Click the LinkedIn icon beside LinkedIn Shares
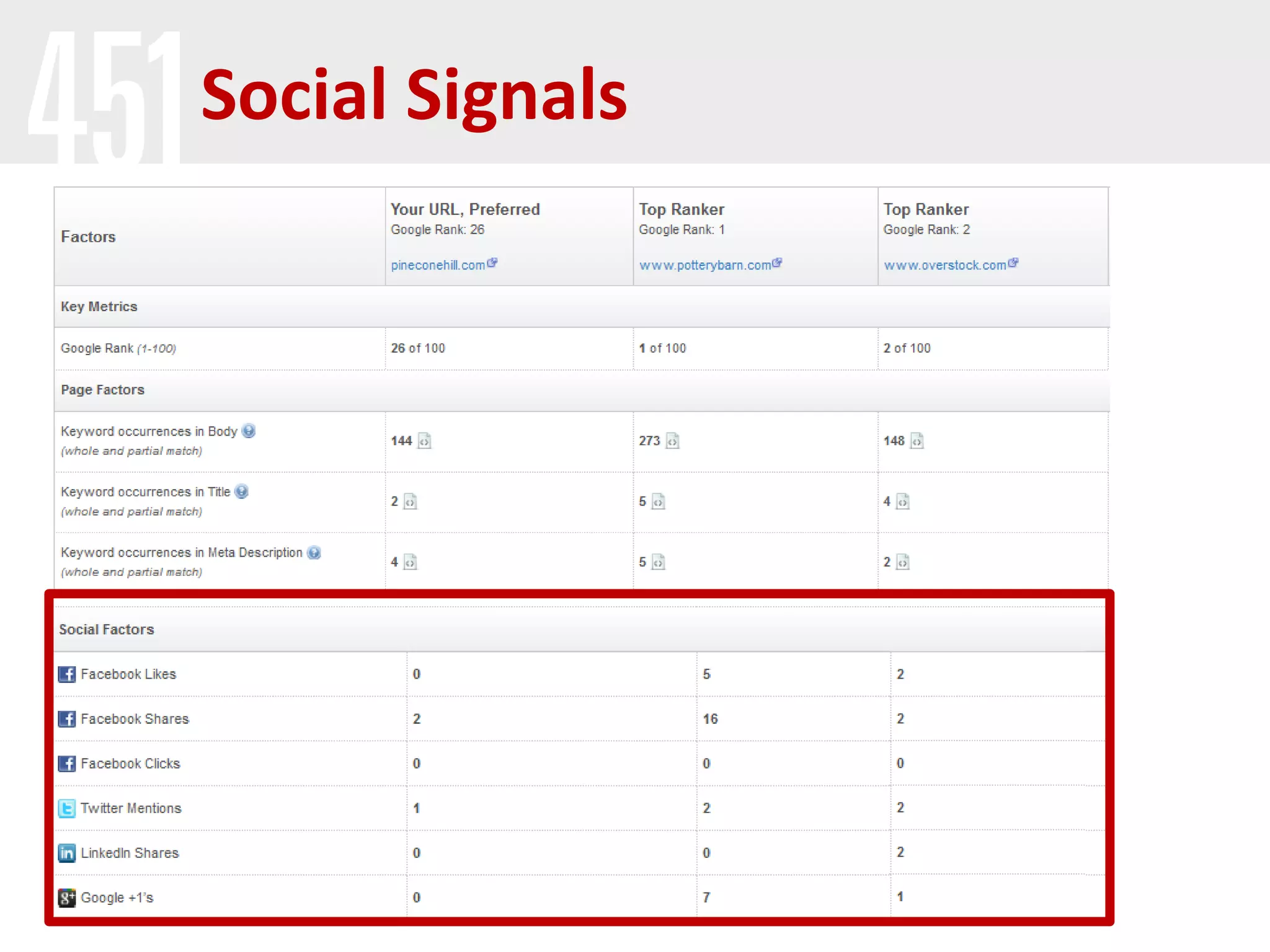Image resolution: width=1270 pixels, height=952 pixels. point(67,853)
